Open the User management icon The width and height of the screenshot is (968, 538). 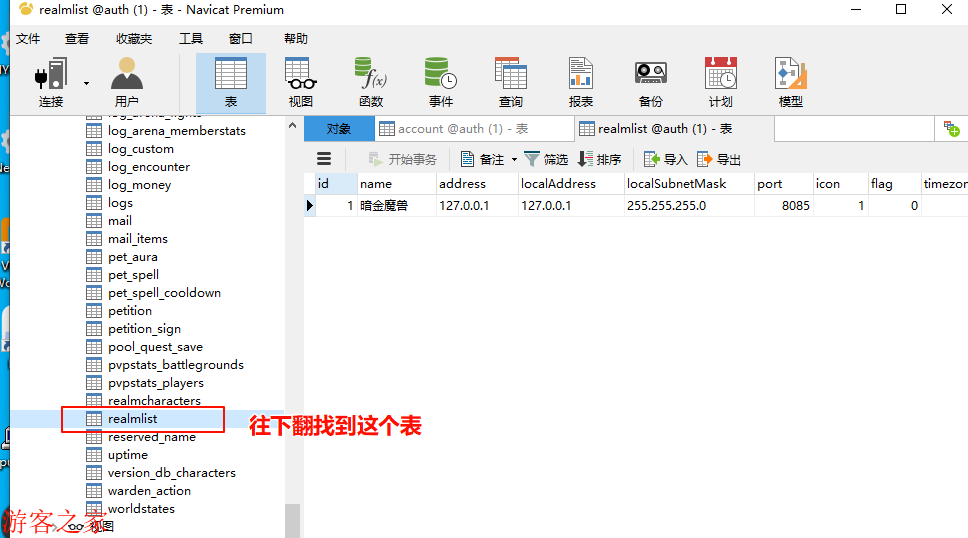click(x=126, y=76)
